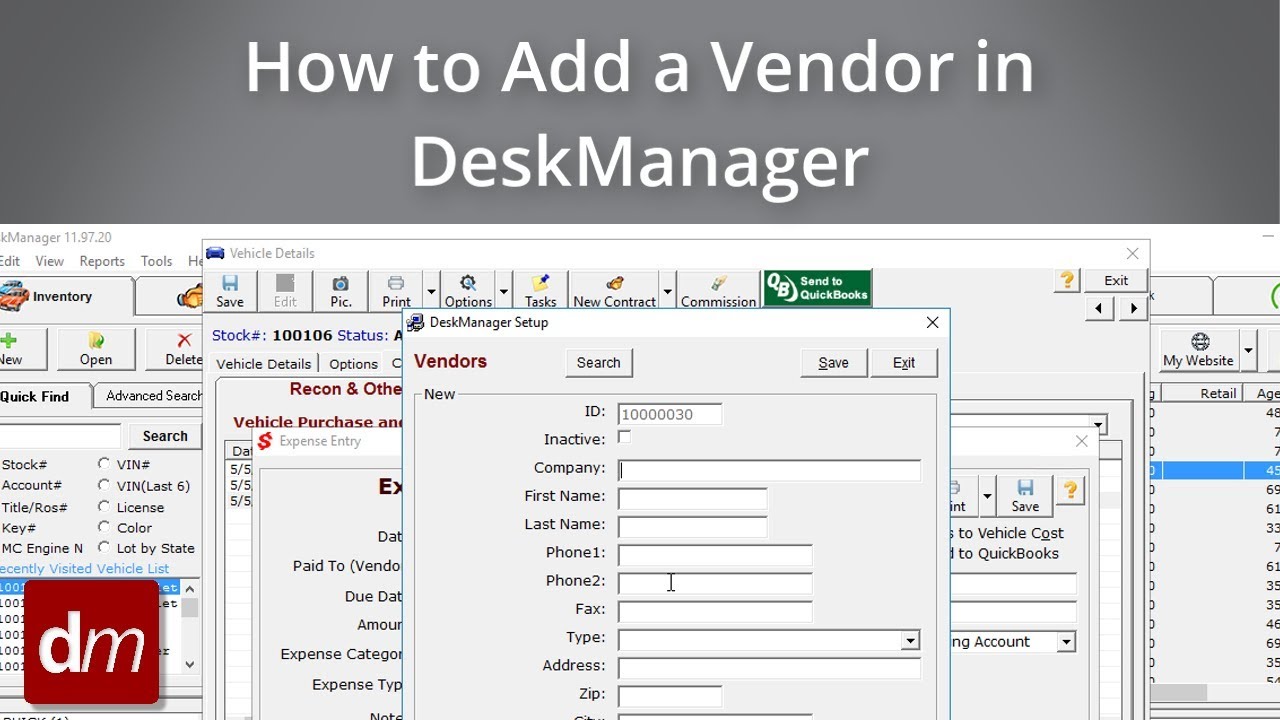The height and width of the screenshot is (720, 1280).
Task: Click Search button in Vendors dialog
Action: click(598, 363)
